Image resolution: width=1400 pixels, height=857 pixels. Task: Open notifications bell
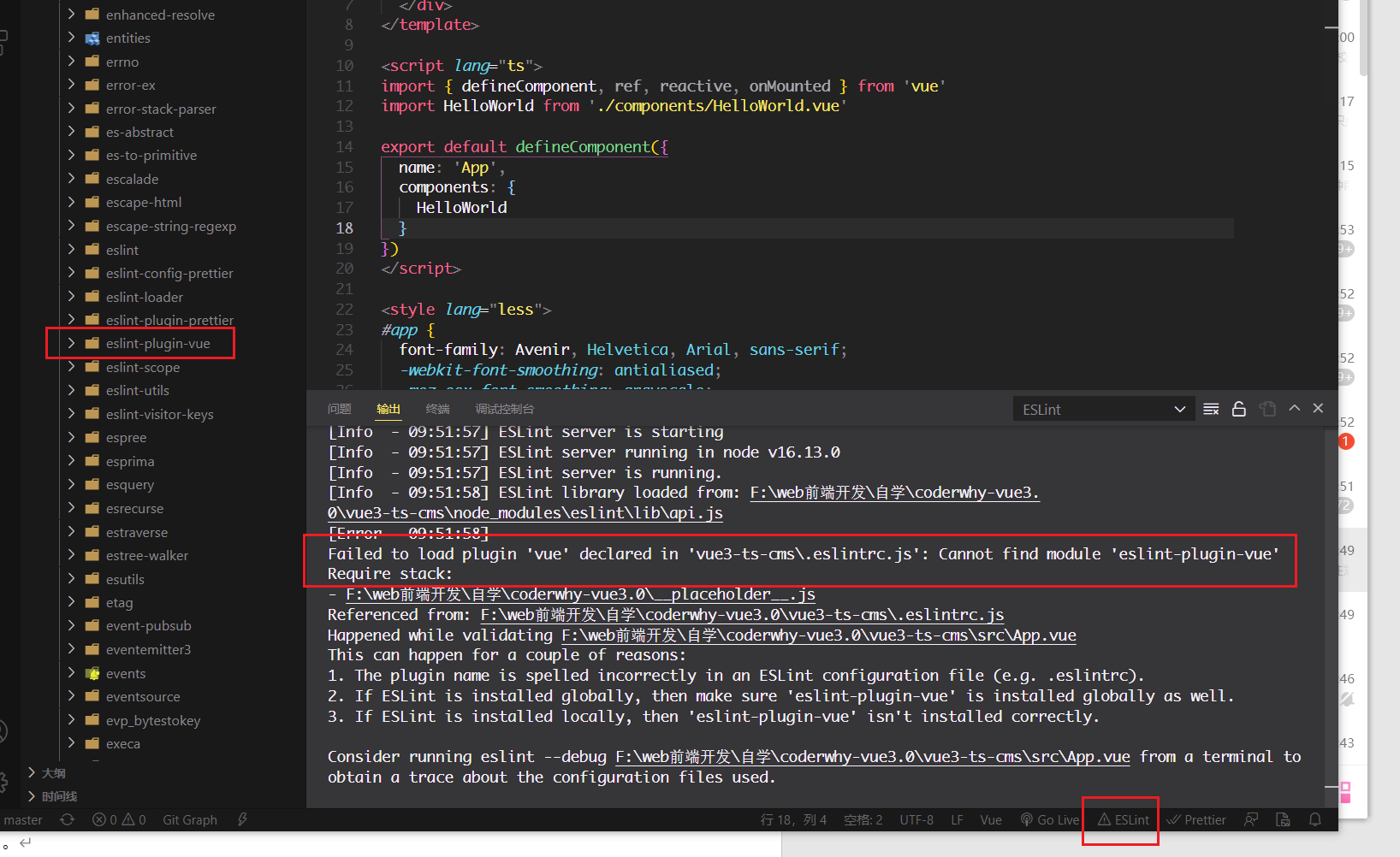pyautogui.click(x=1315, y=819)
